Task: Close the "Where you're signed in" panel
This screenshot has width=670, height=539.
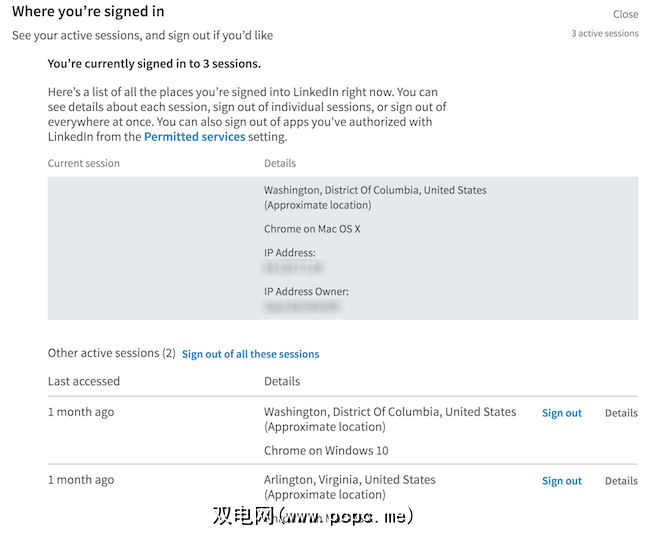Action: (x=625, y=14)
